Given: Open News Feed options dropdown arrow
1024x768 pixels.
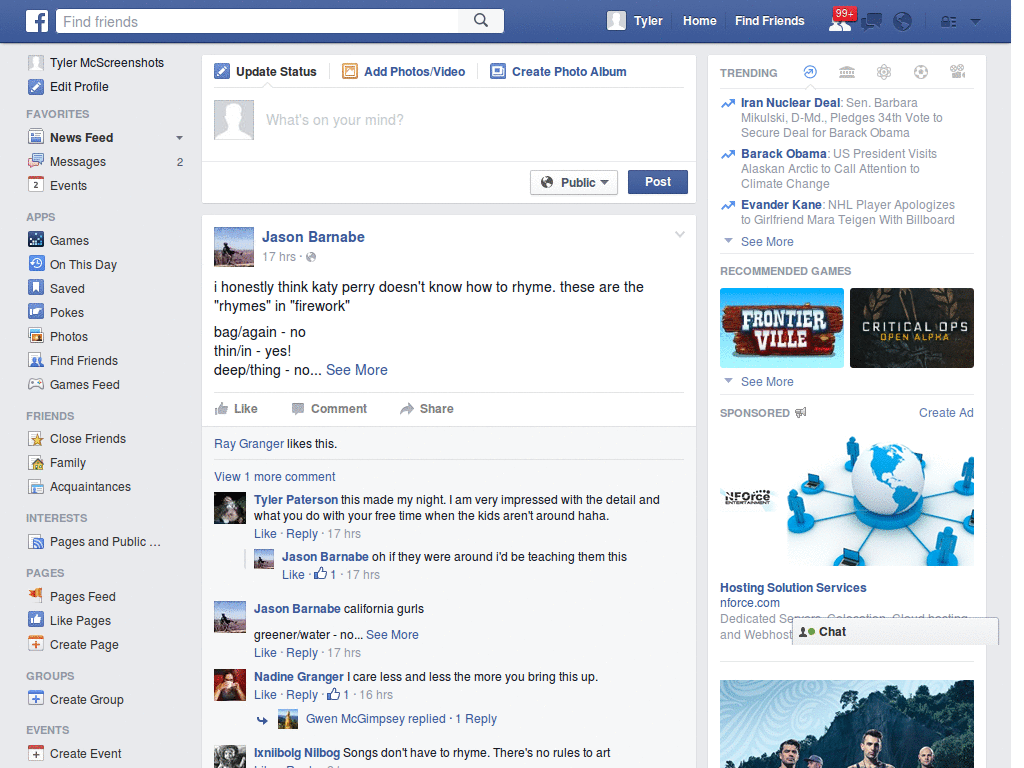Looking at the screenshot, I should click(x=179, y=138).
